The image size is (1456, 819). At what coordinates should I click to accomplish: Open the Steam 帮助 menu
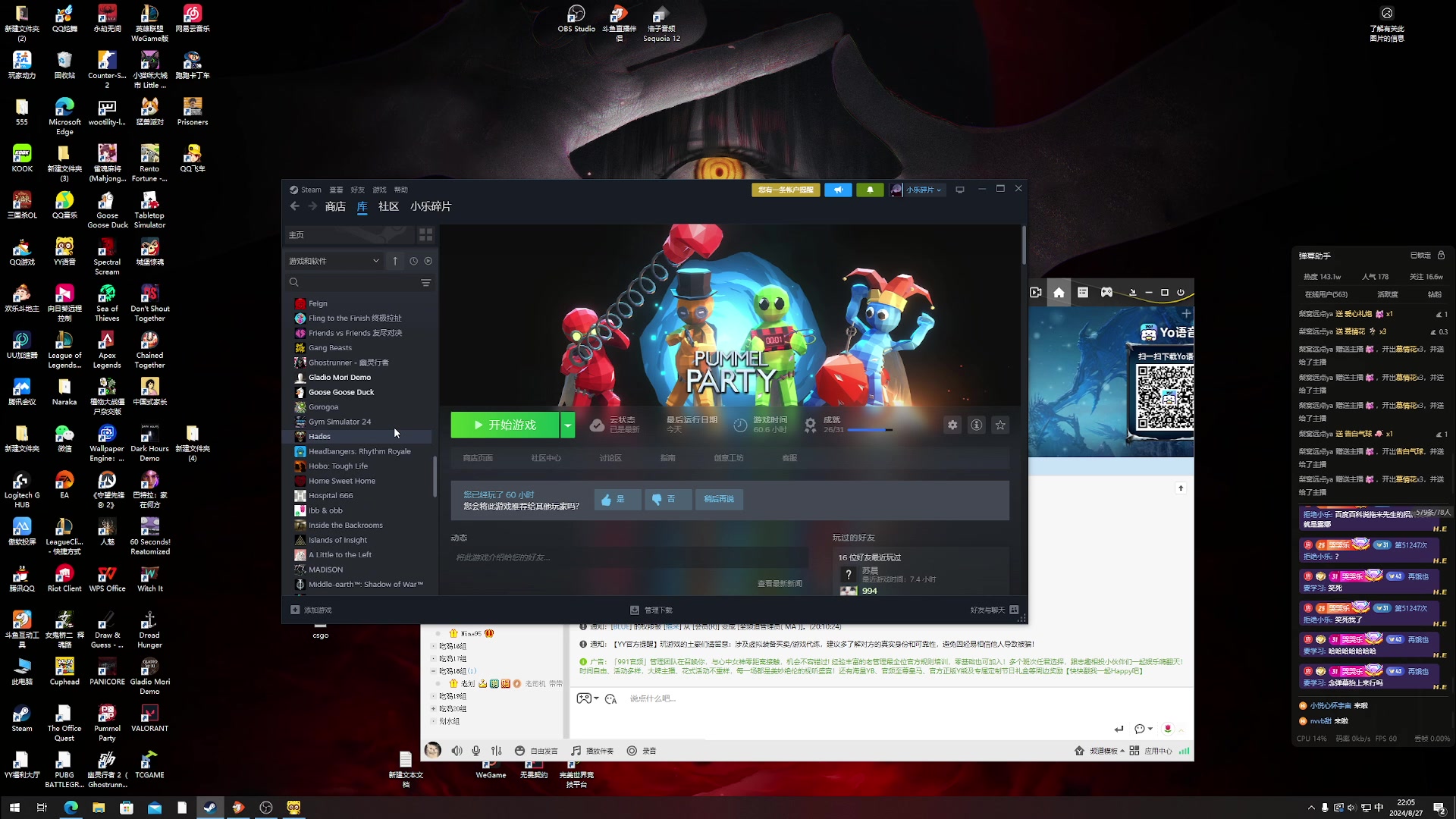tap(401, 190)
